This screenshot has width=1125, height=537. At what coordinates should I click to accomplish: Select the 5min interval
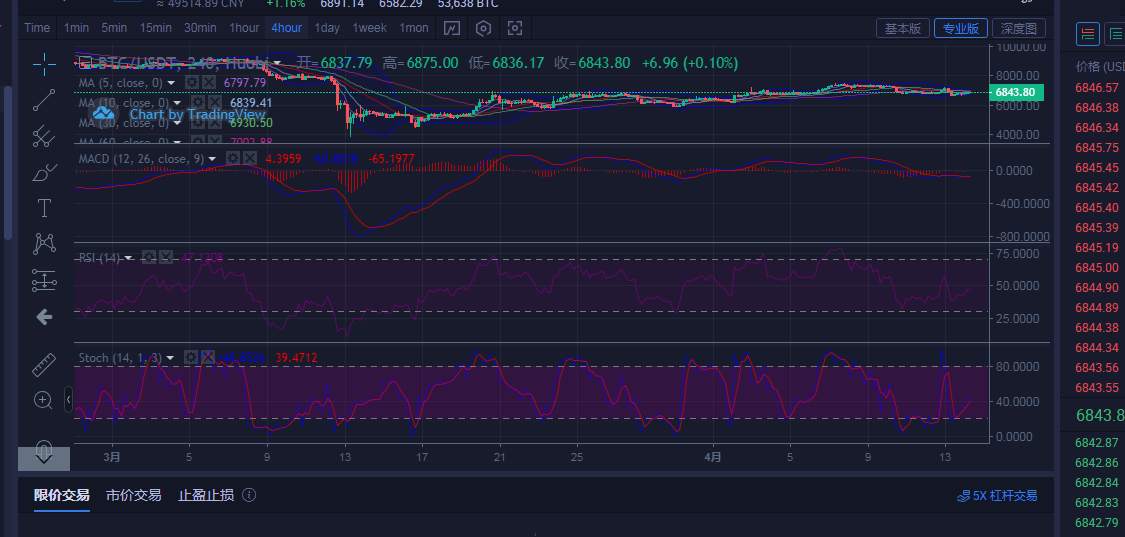tap(113, 28)
